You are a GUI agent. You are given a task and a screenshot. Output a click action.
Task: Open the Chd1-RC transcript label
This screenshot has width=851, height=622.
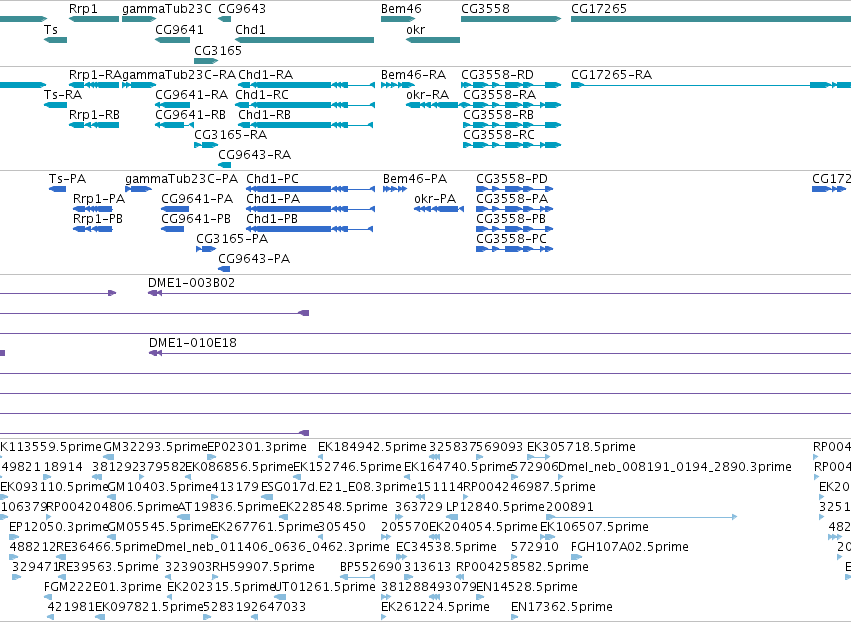coord(262,94)
